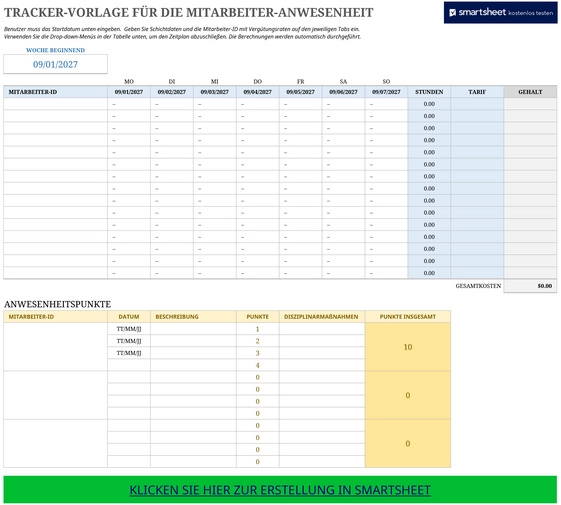
Task: Select the points cell showing 2
Action: pyautogui.click(x=258, y=341)
